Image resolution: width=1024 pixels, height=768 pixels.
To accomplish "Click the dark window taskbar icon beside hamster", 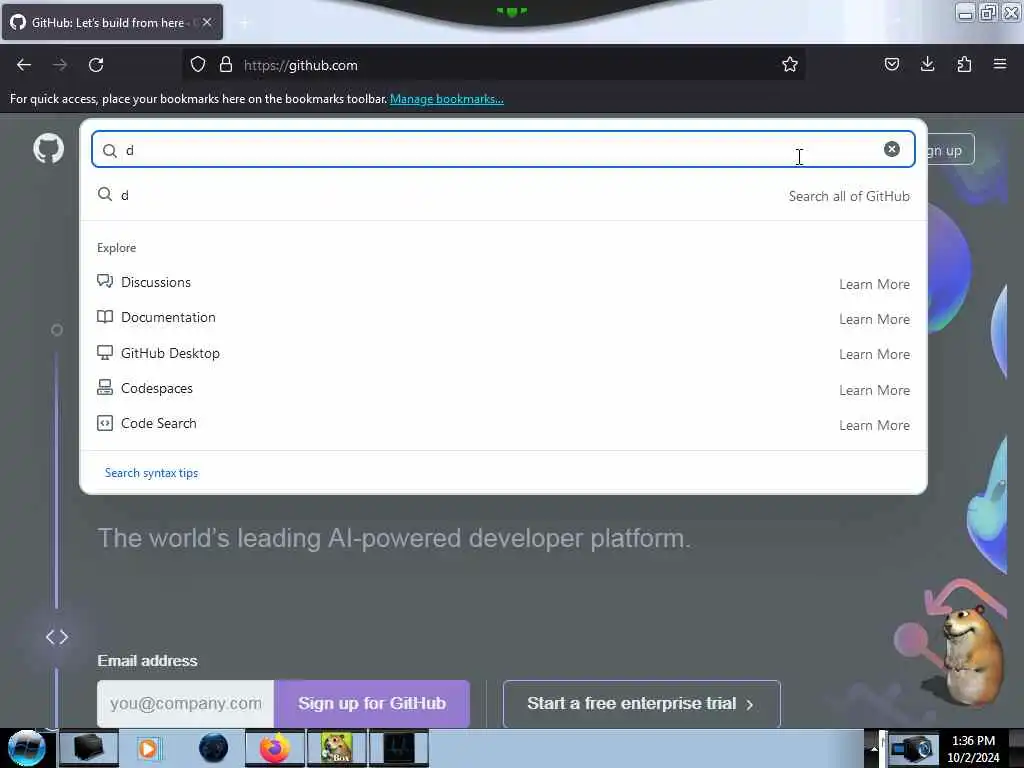I will coord(399,748).
